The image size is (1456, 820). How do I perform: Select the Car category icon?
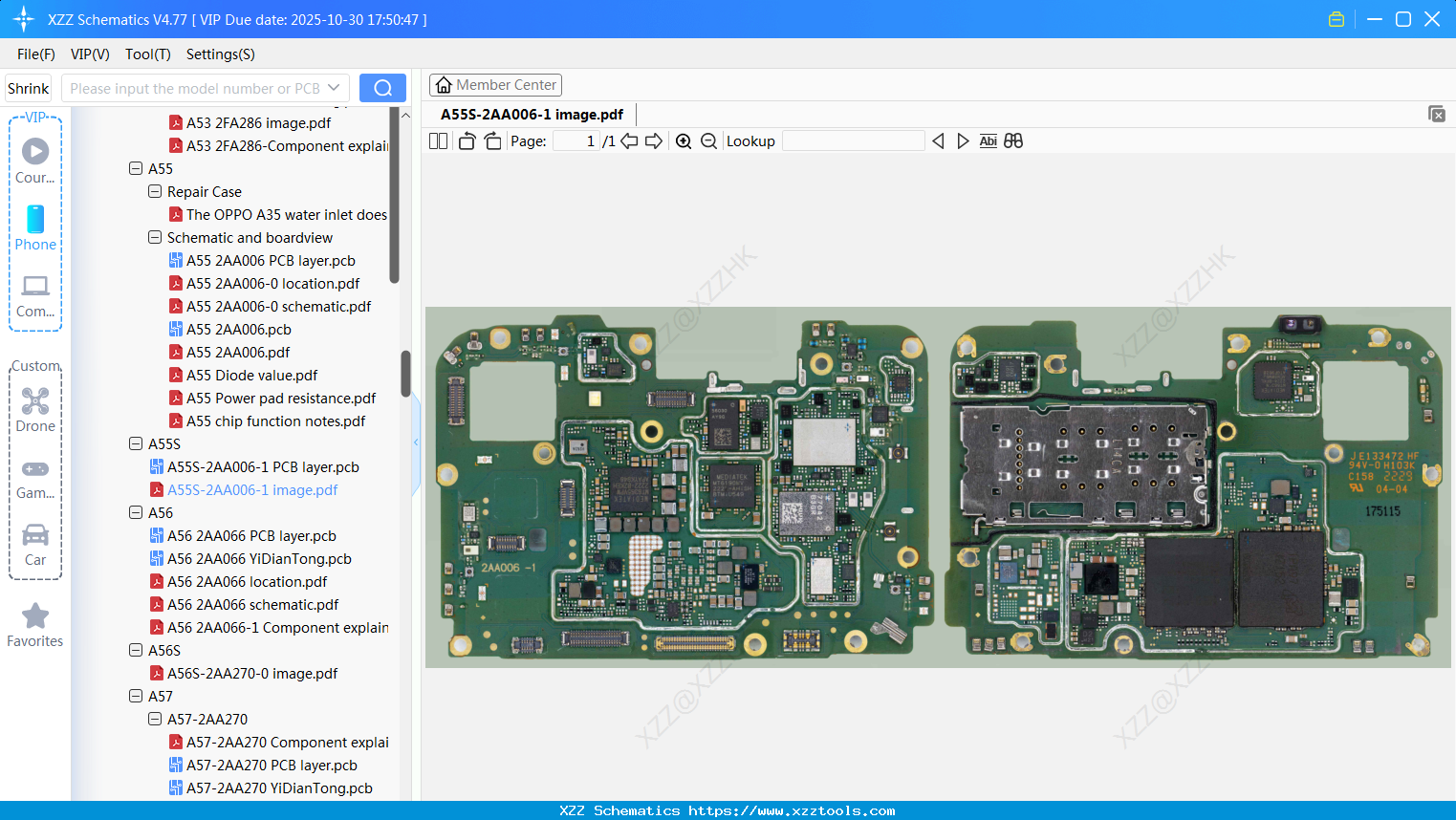coord(35,545)
